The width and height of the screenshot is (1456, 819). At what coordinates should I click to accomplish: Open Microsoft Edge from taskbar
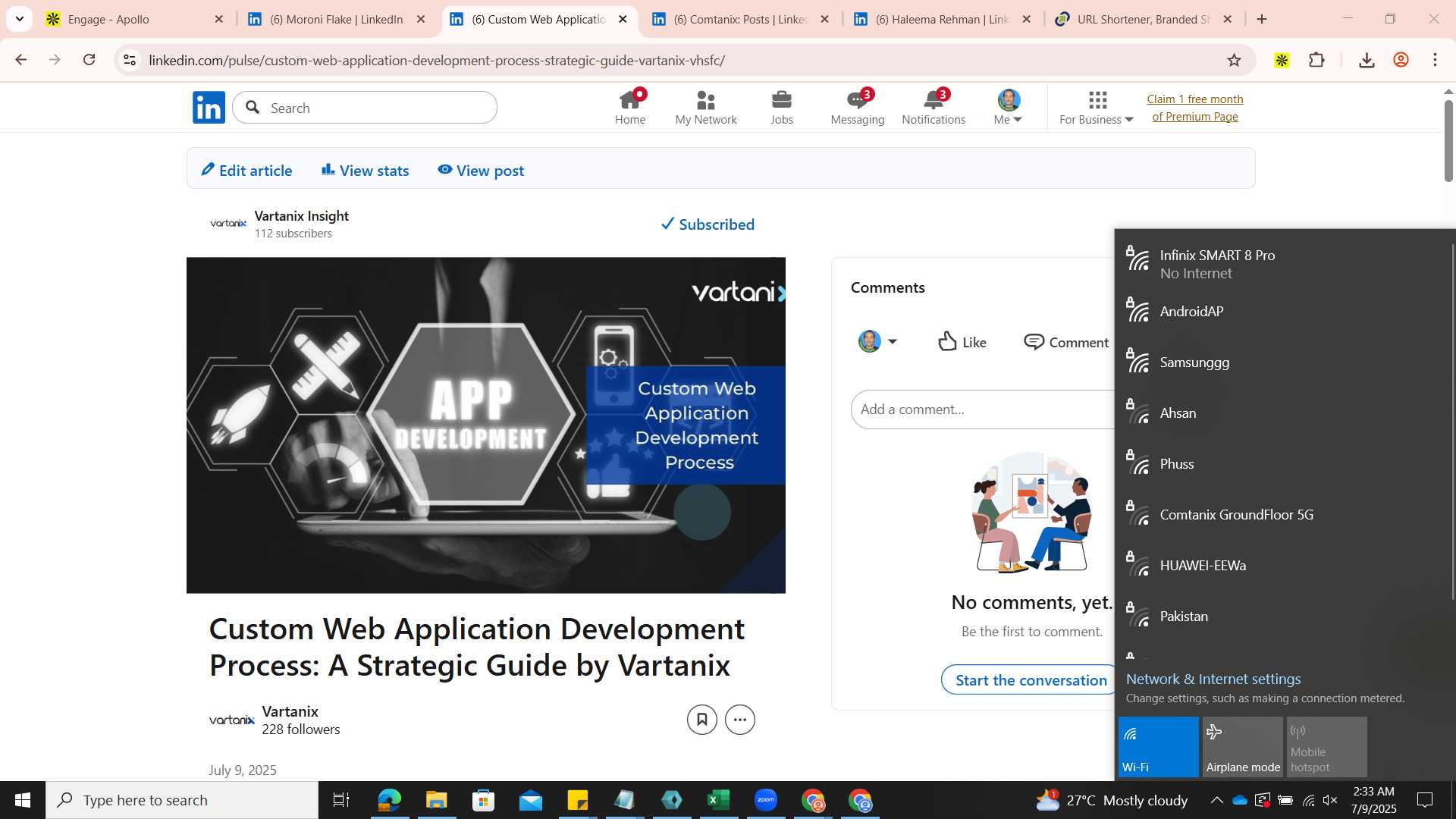389,800
